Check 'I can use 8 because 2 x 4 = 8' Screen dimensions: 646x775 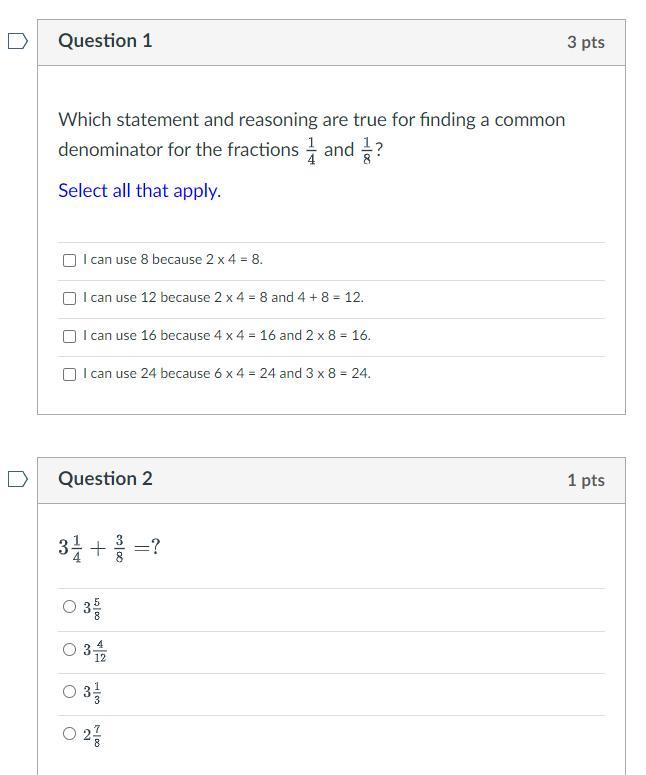click(x=69, y=260)
